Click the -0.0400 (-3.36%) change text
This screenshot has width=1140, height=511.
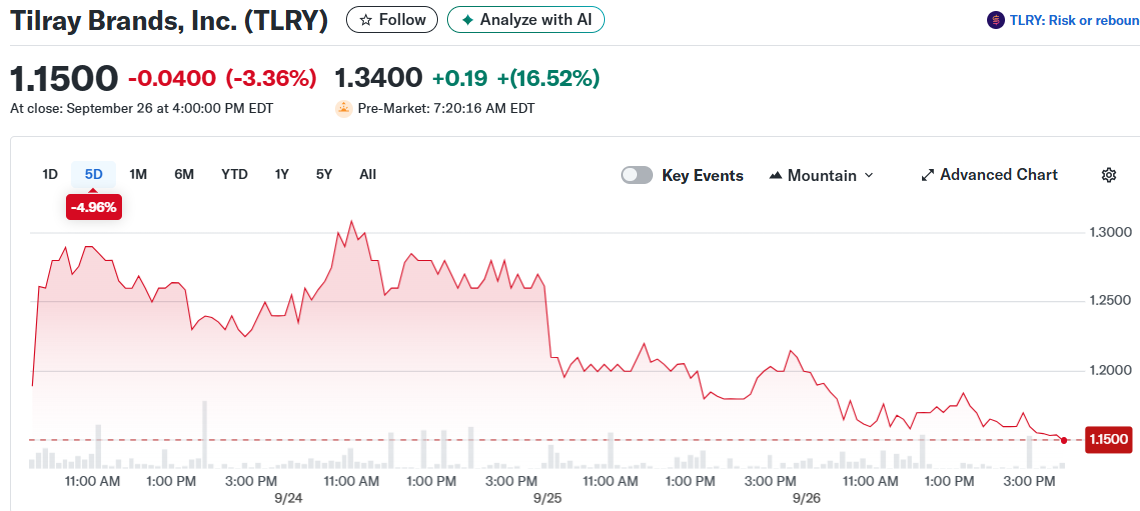(222, 78)
